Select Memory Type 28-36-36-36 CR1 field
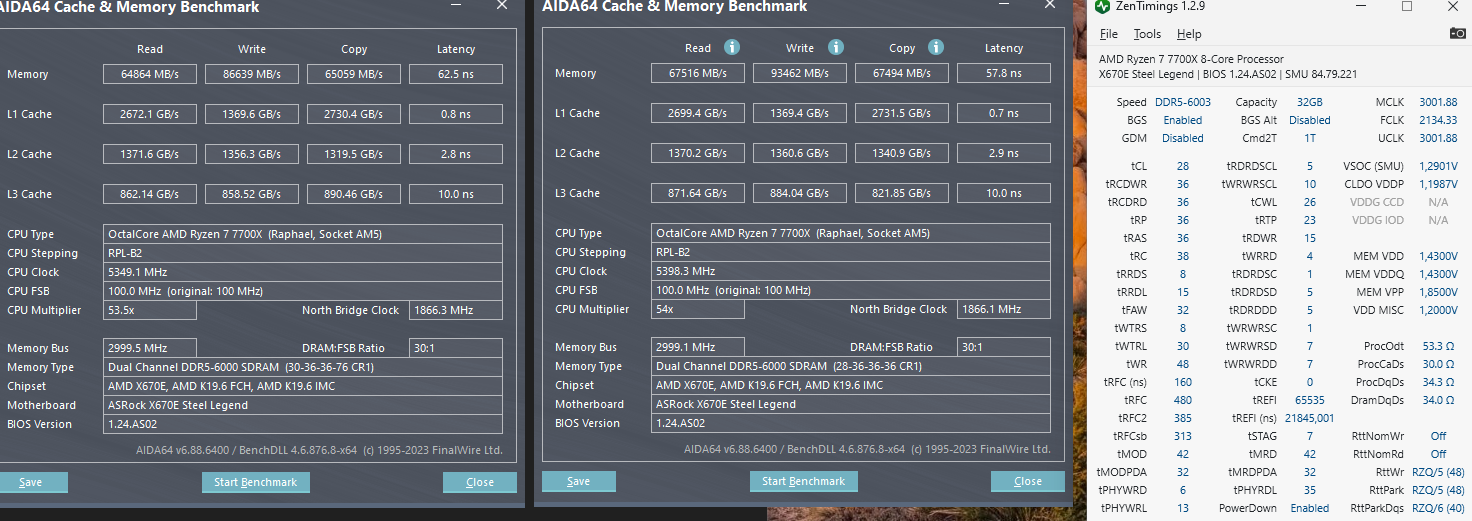This screenshot has height=521, width=1472. [851, 366]
